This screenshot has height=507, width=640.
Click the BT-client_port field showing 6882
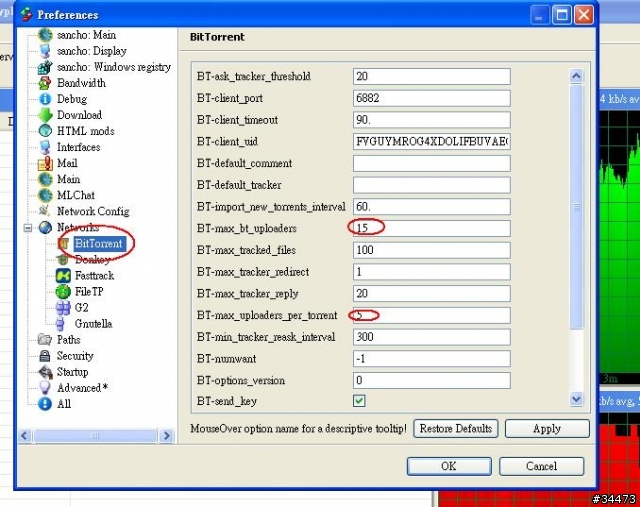(431, 98)
